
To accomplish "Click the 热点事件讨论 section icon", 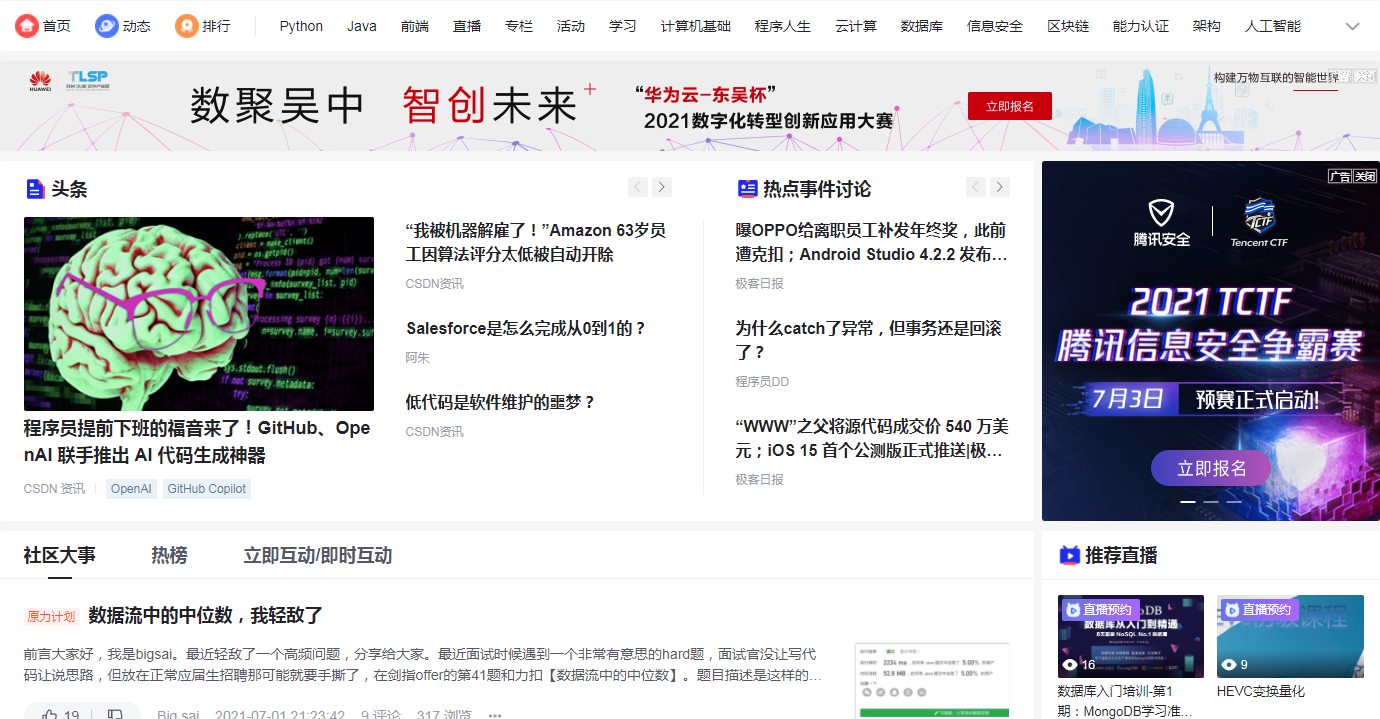I will [x=747, y=189].
